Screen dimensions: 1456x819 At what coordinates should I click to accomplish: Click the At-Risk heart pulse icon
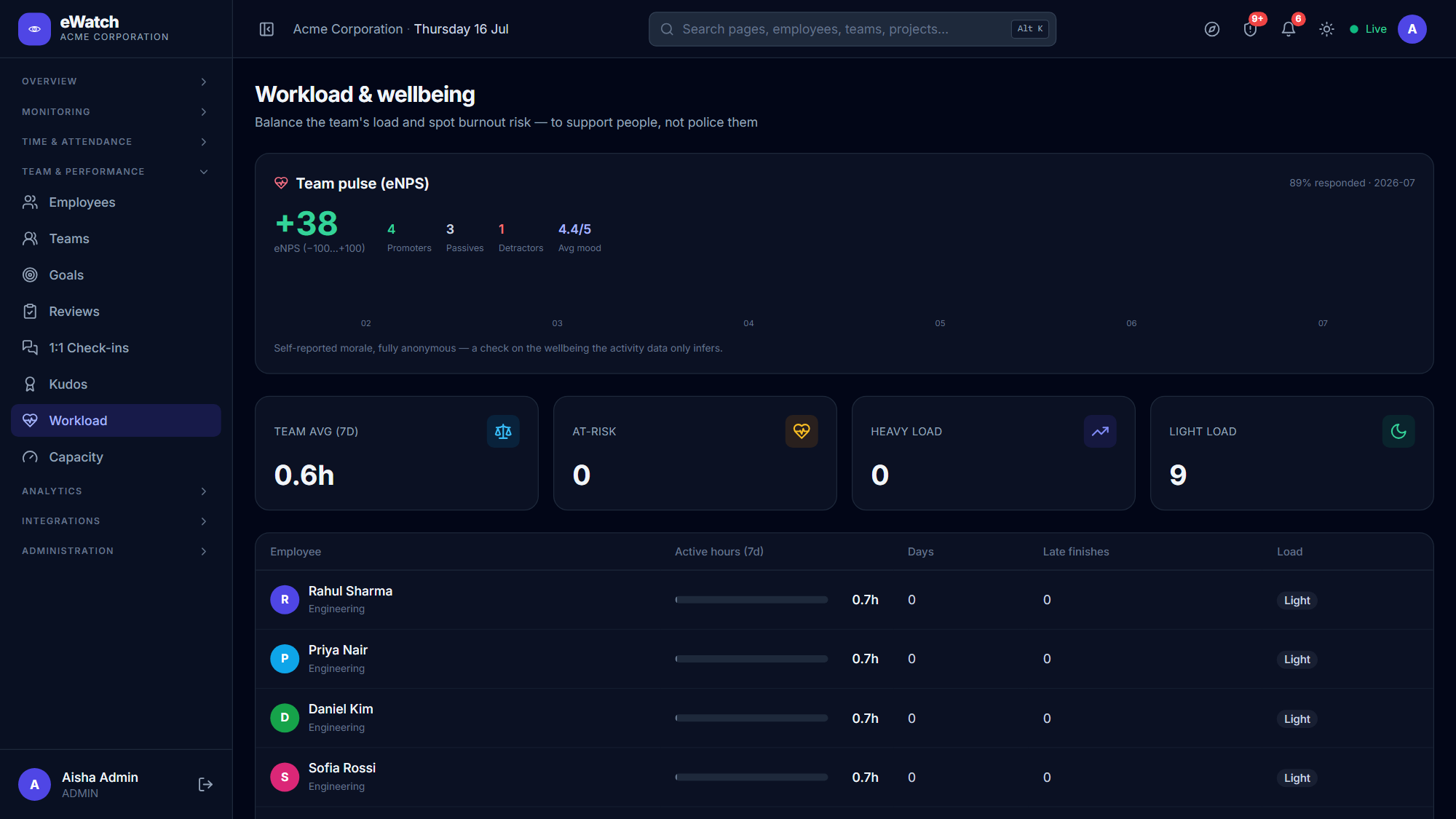802,432
